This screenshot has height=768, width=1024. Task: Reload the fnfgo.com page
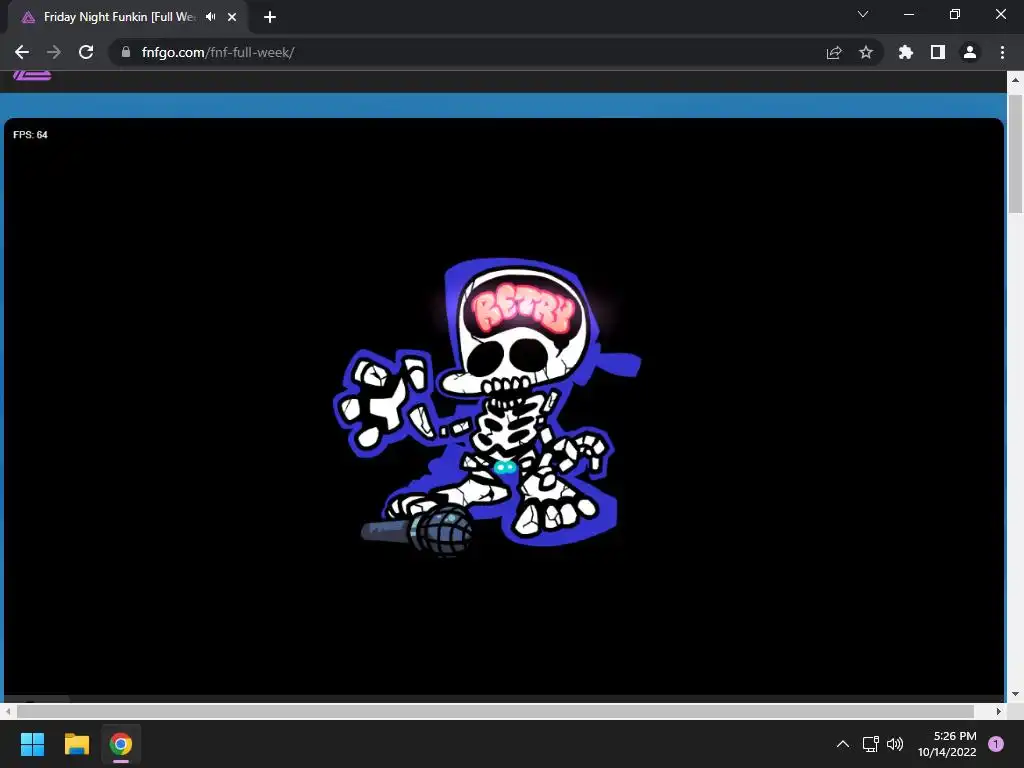point(86,52)
